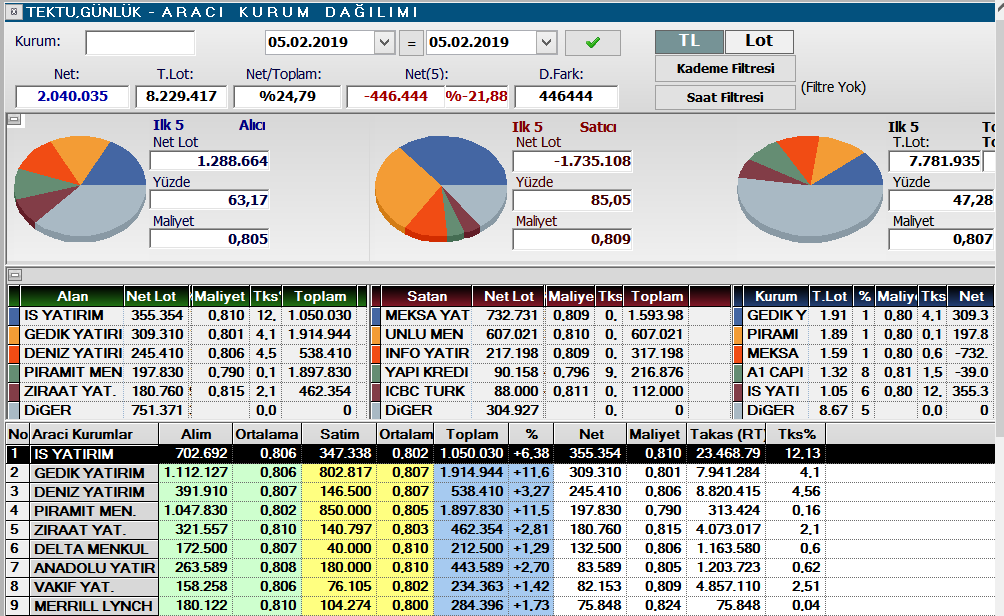Viewport: 1004px width, 616px height.
Task: Select the MERRILL LYNCH row
Action: tap(501, 606)
